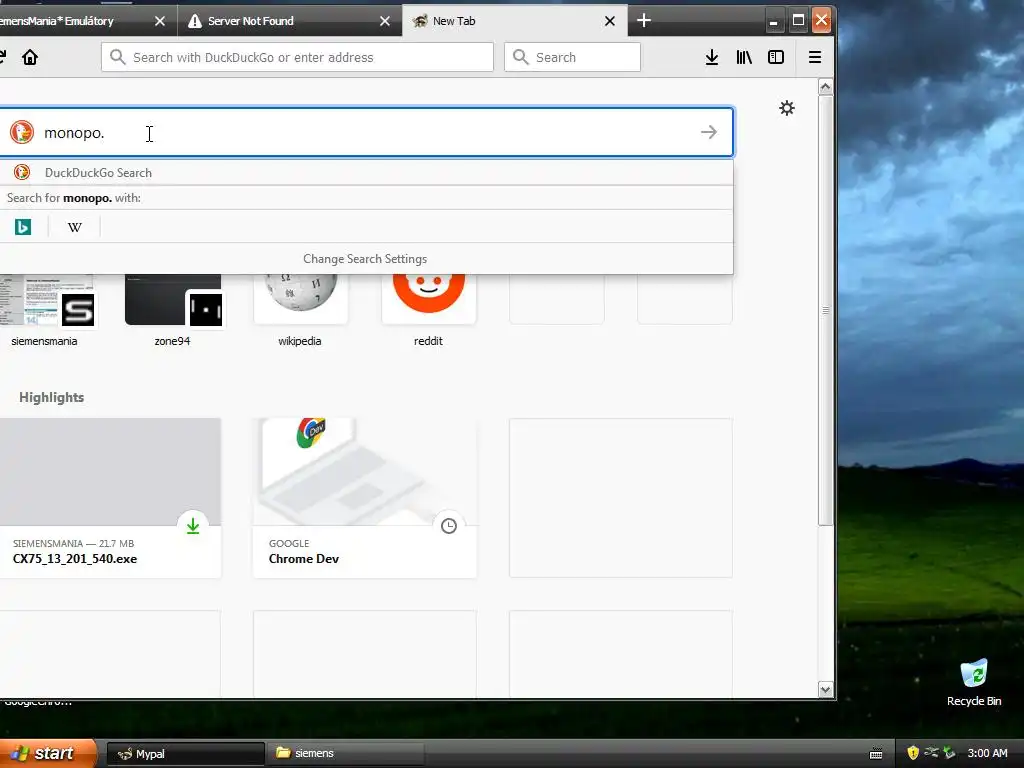
Task: Click the magnifier icon in address bar
Action: tap(118, 57)
